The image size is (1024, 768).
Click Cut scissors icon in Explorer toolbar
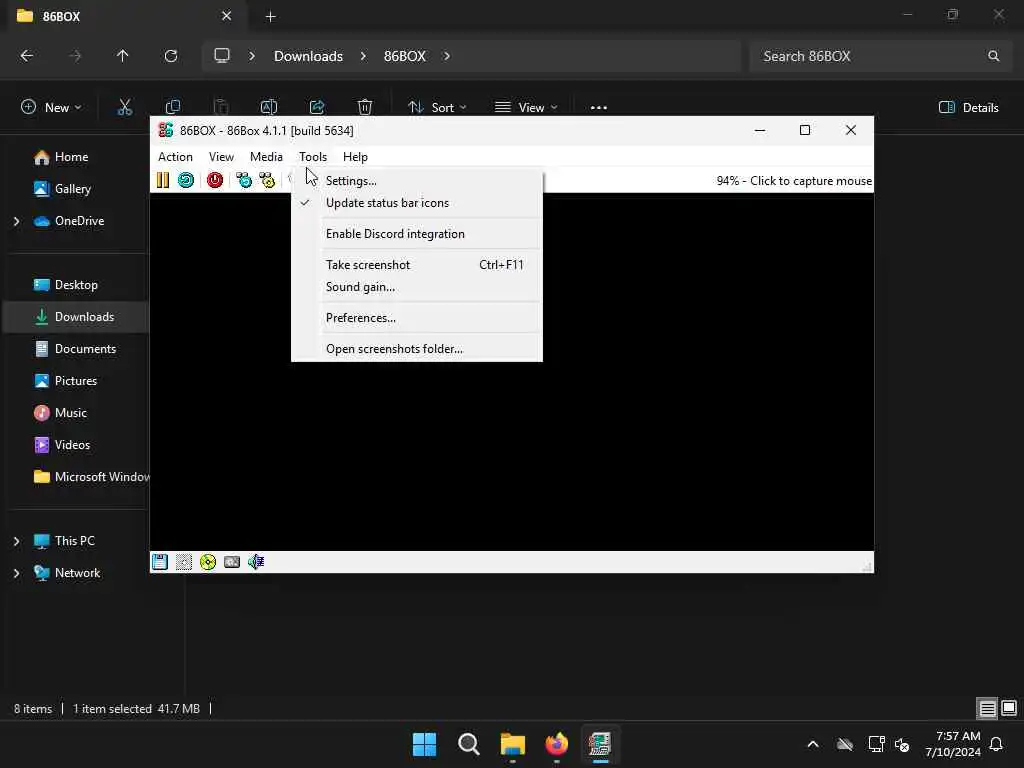tap(125, 107)
